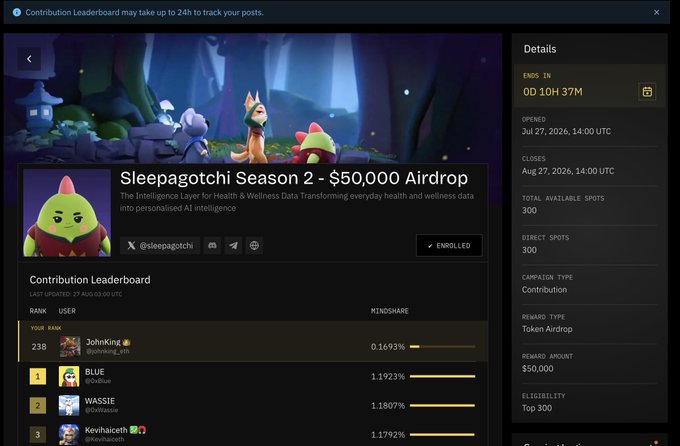The image size is (680, 446).
Task: Click the rank 2 badge
Action: [x=38, y=406]
